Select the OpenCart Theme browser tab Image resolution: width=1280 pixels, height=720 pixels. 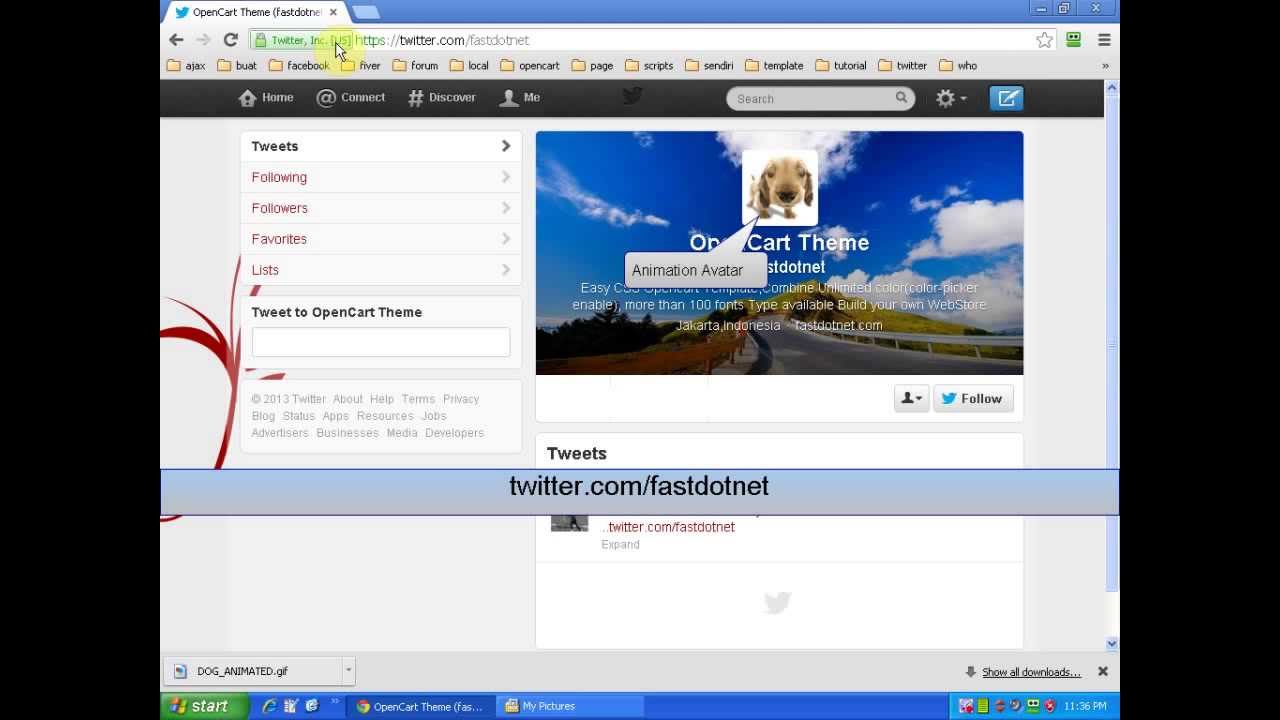[x=256, y=12]
